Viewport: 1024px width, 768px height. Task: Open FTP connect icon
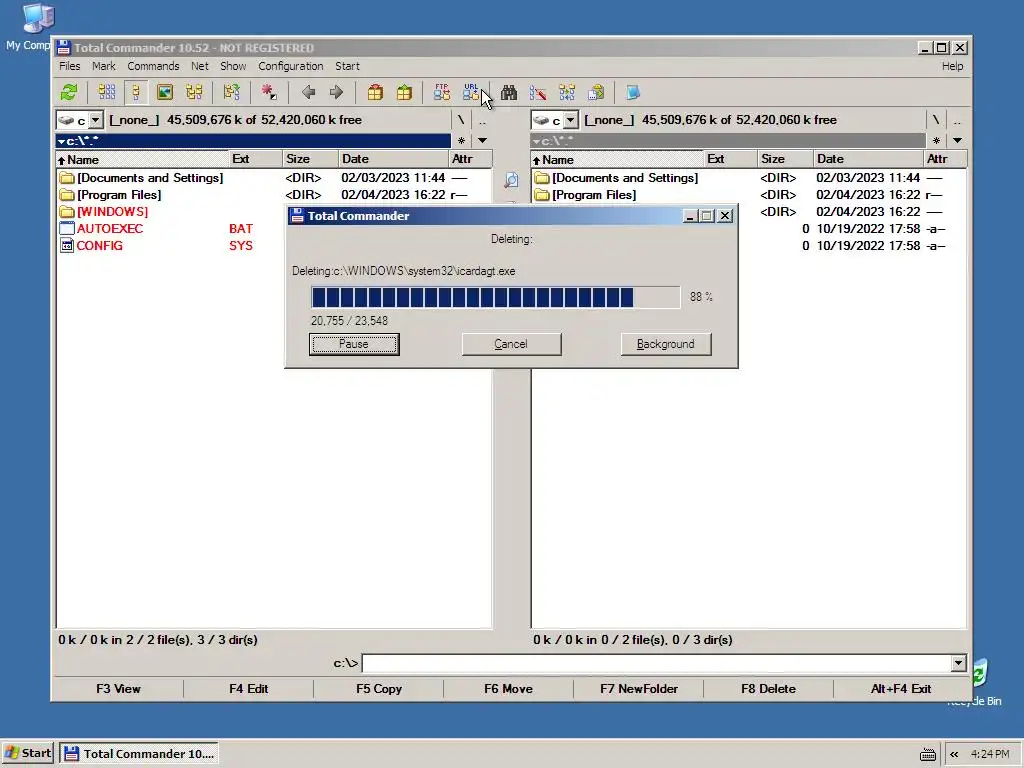pyautogui.click(x=442, y=92)
